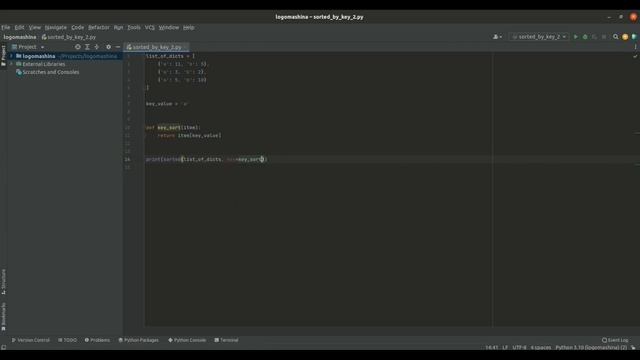Open the user account icon menu

(x=497, y=37)
